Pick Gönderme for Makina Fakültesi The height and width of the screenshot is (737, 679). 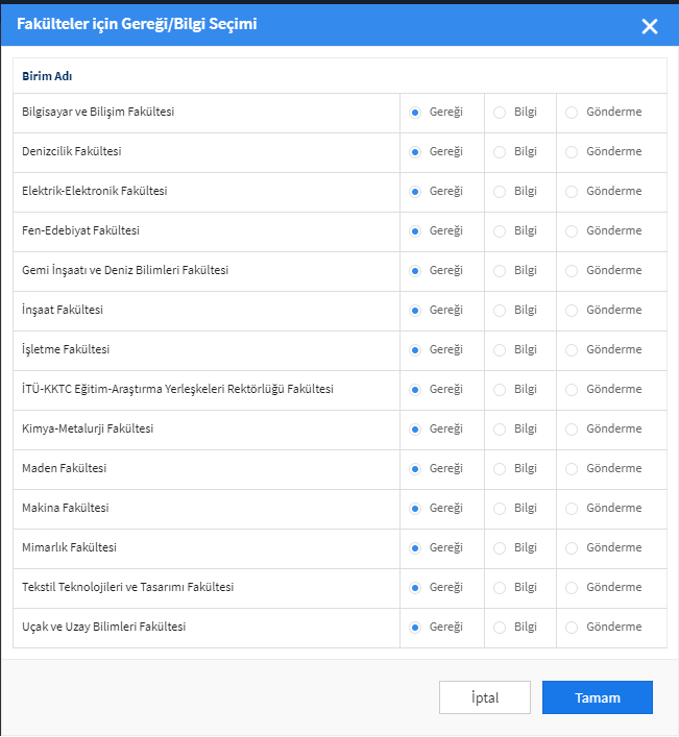pos(571,509)
